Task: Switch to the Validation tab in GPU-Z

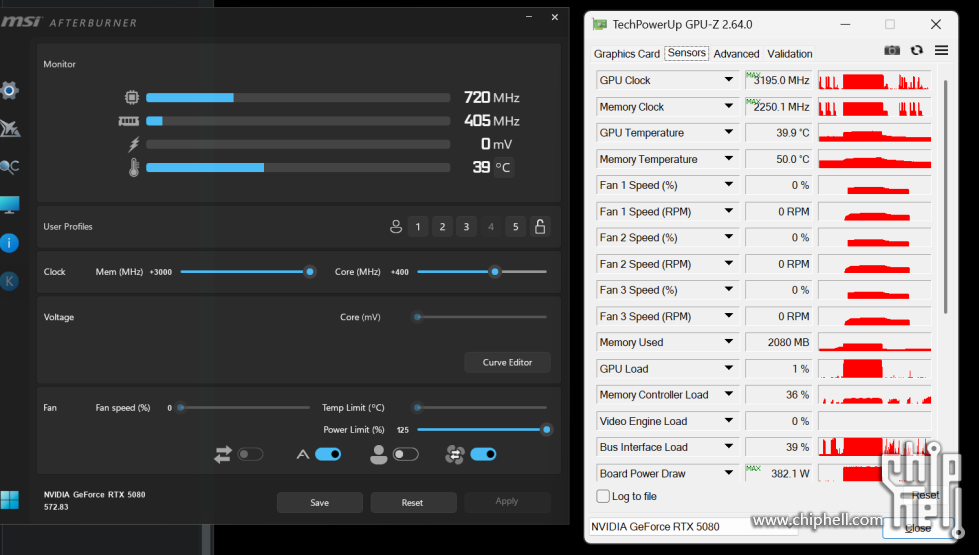Action: point(790,54)
